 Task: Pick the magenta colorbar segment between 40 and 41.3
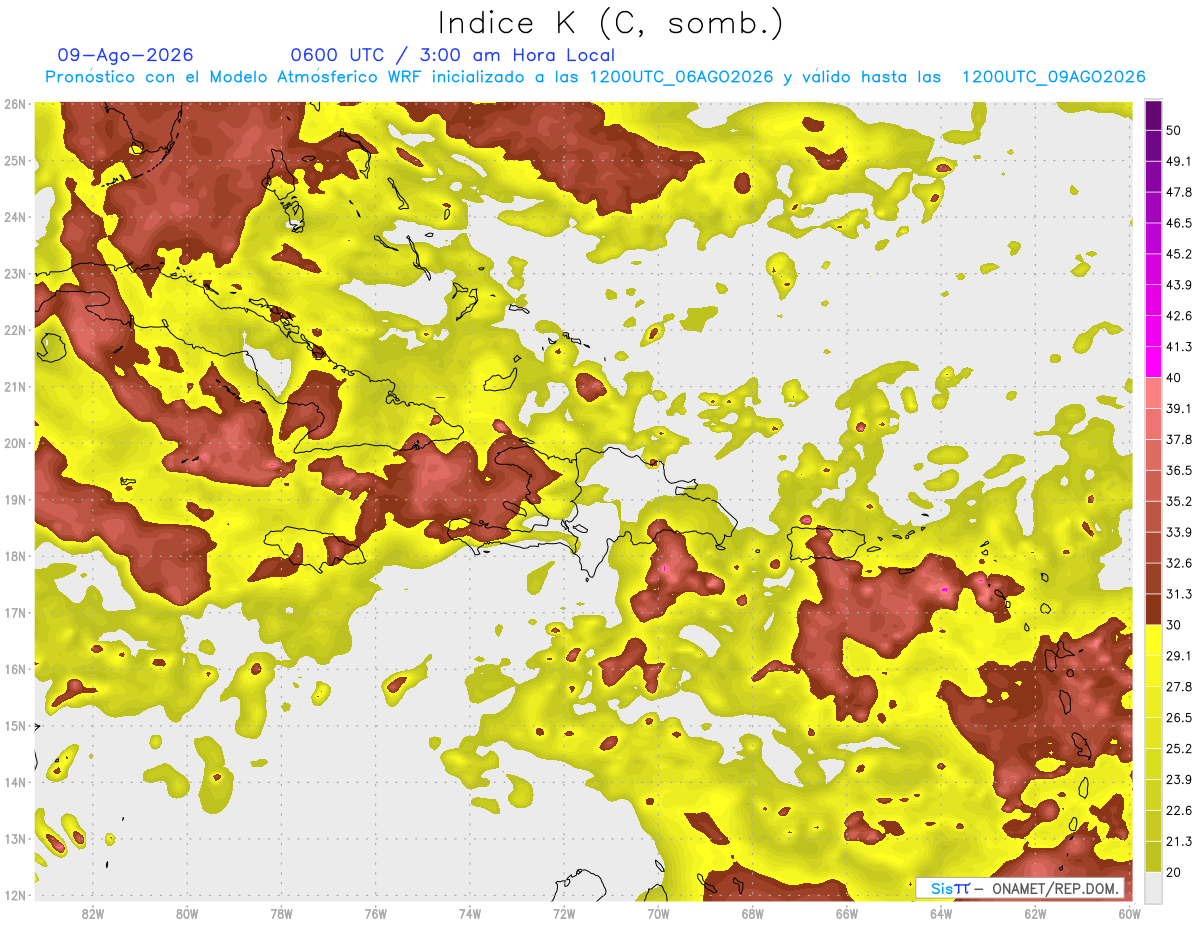tap(1153, 361)
